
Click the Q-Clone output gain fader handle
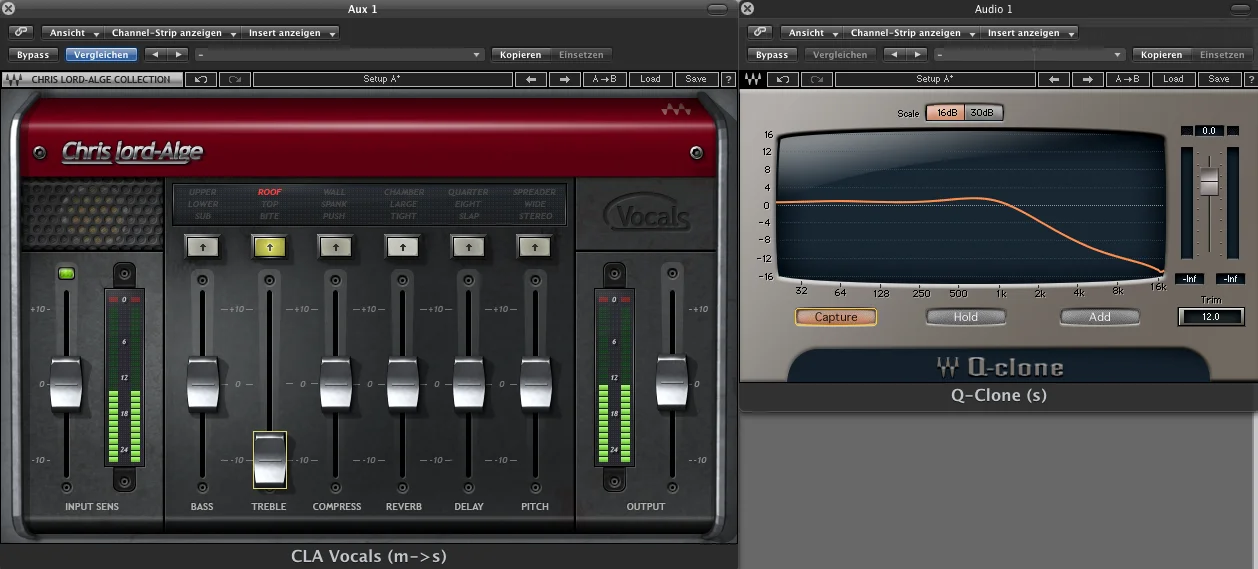(x=1209, y=181)
